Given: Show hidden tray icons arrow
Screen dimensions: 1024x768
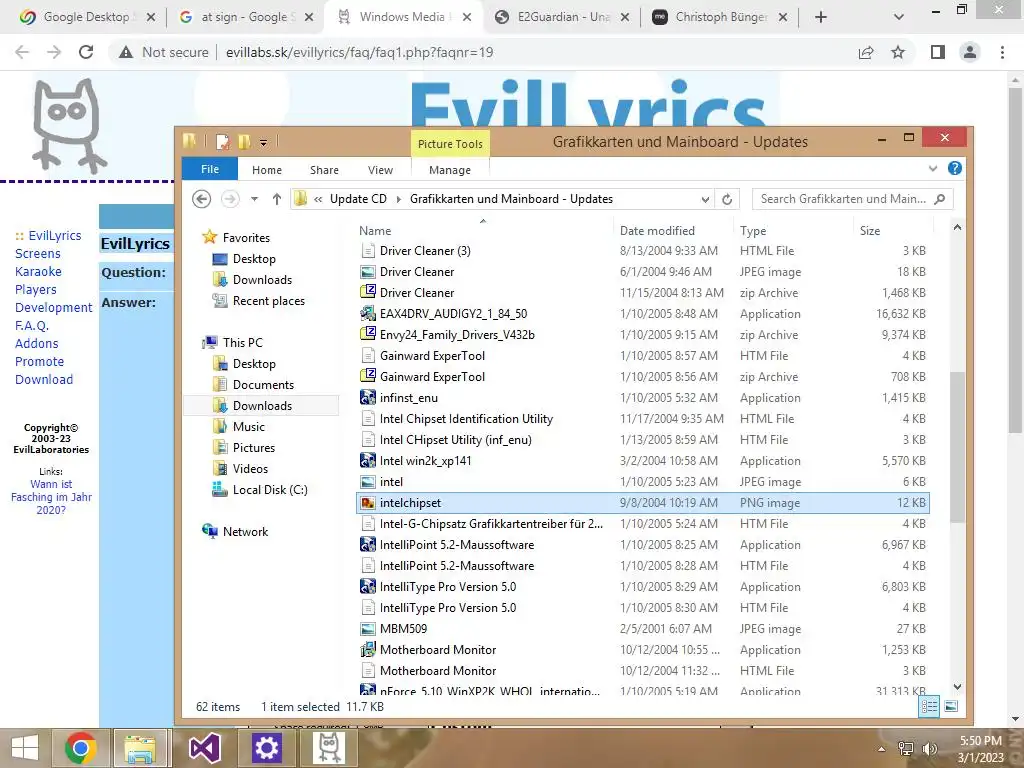Looking at the screenshot, I should point(882,748).
